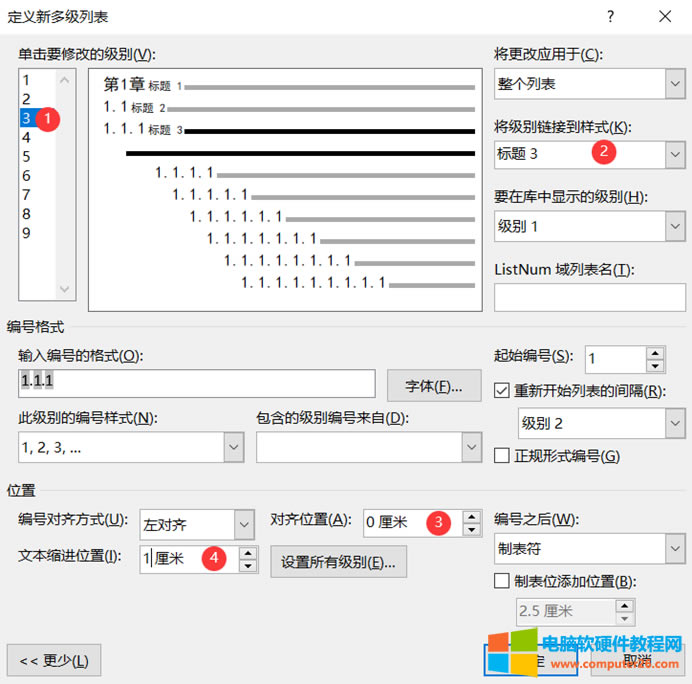
Task: Enable the 制表位添加位置 checkbox
Action: click(502, 581)
